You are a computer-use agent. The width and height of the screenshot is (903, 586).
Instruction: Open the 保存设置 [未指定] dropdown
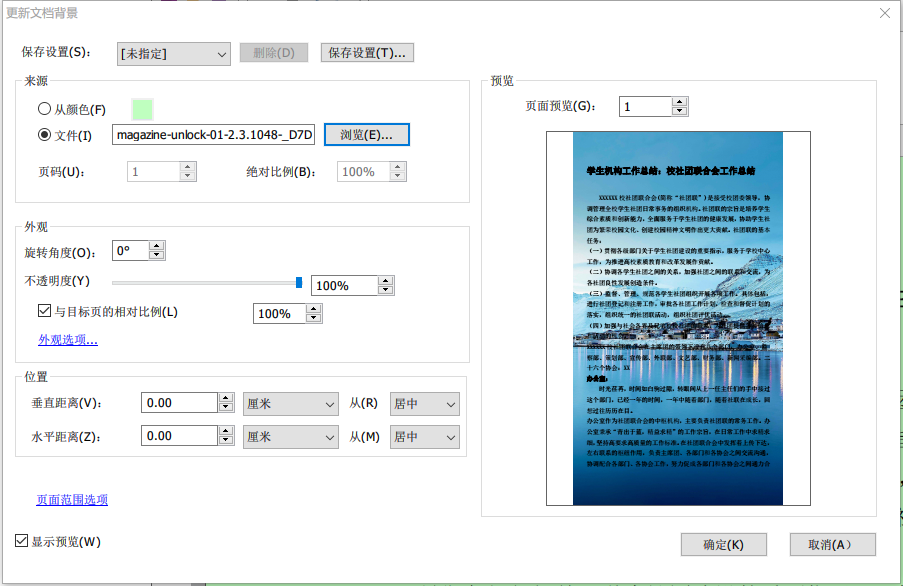173,52
